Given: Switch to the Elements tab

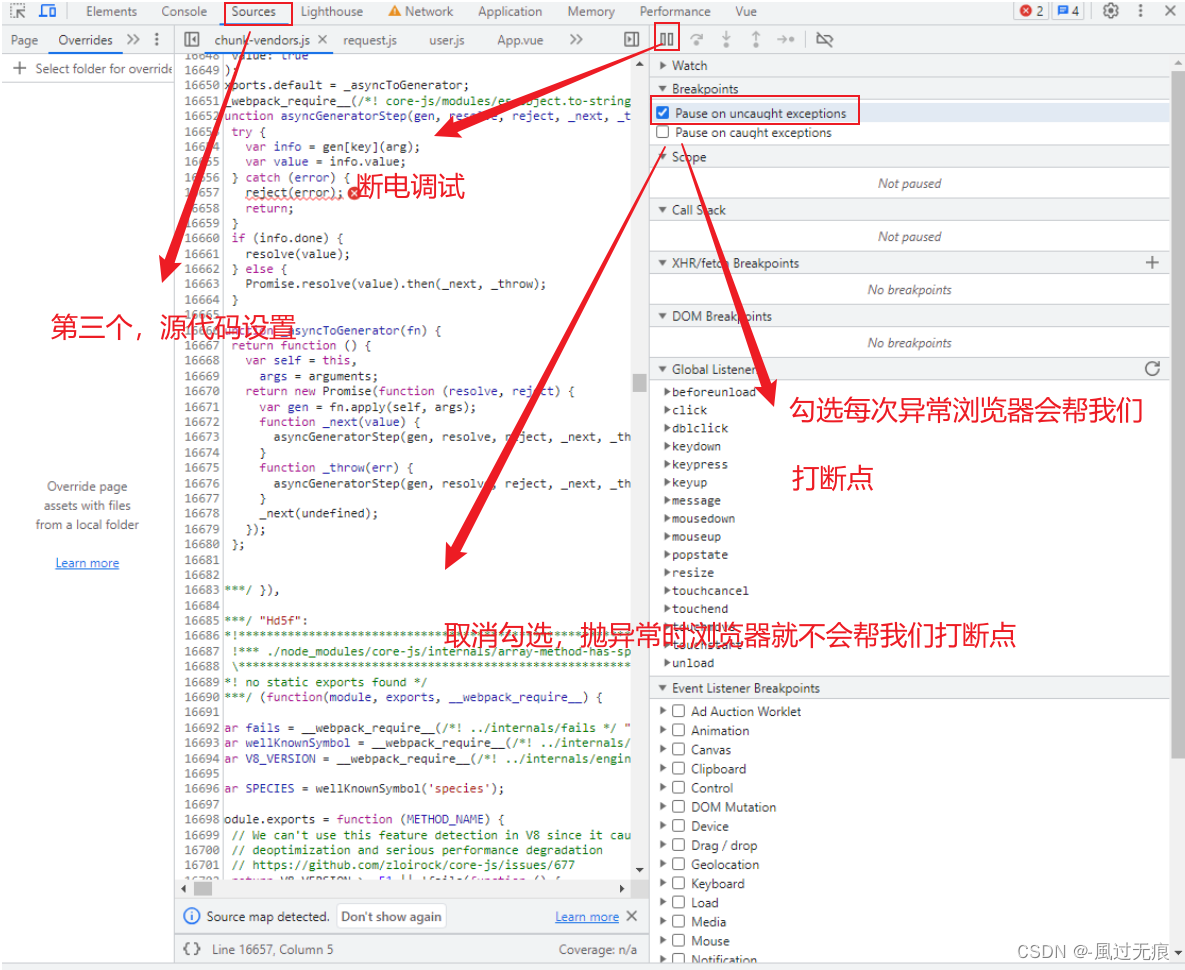Looking at the screenshot, I should click(111, 11).
